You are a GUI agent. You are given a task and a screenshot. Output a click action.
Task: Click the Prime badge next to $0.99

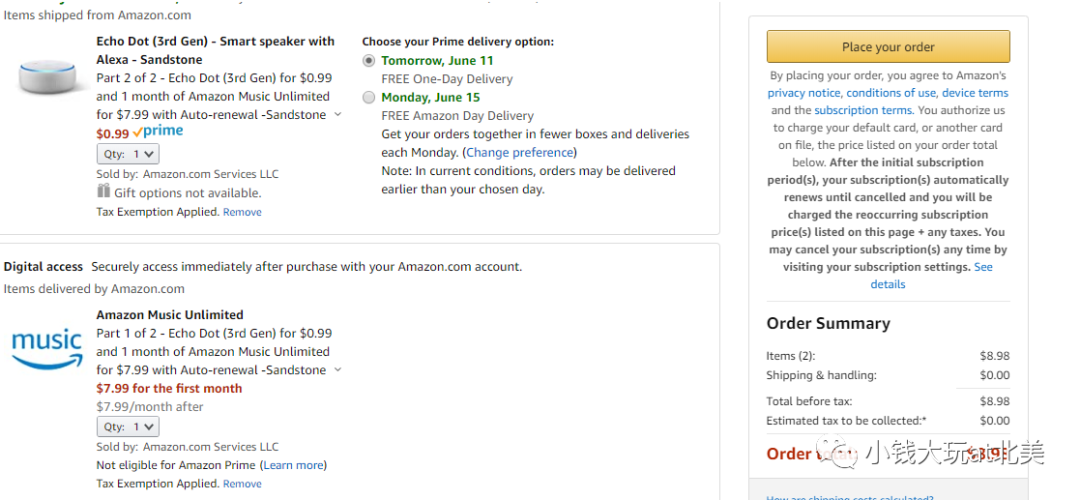[x=158, y=132]
